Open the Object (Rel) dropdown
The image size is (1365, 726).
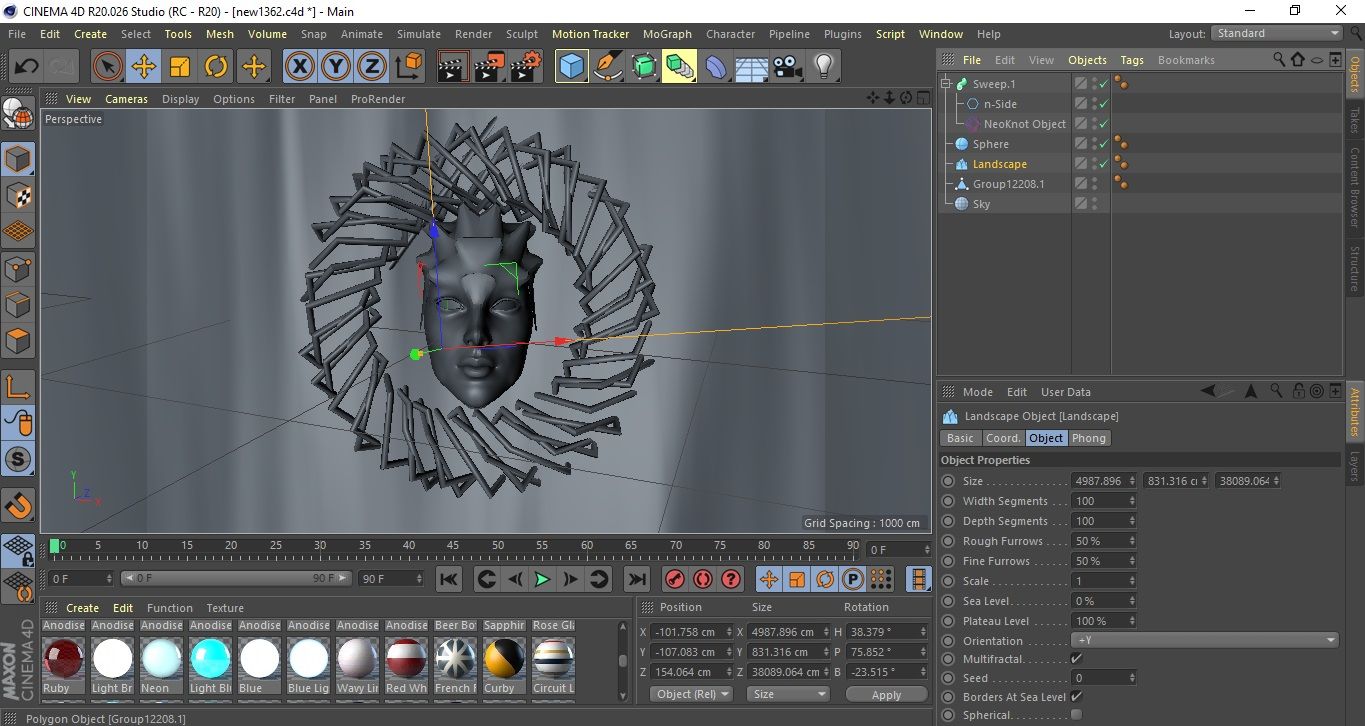(691, 694)
